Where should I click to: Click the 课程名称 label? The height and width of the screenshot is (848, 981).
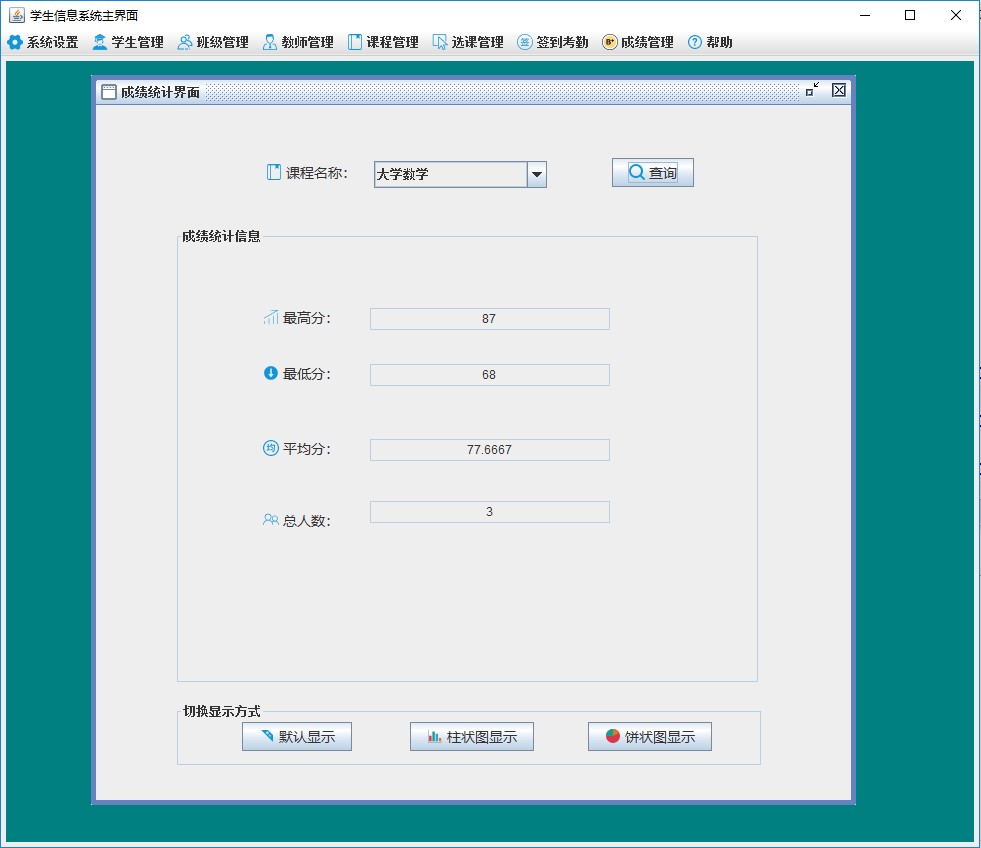click(317, 173)
